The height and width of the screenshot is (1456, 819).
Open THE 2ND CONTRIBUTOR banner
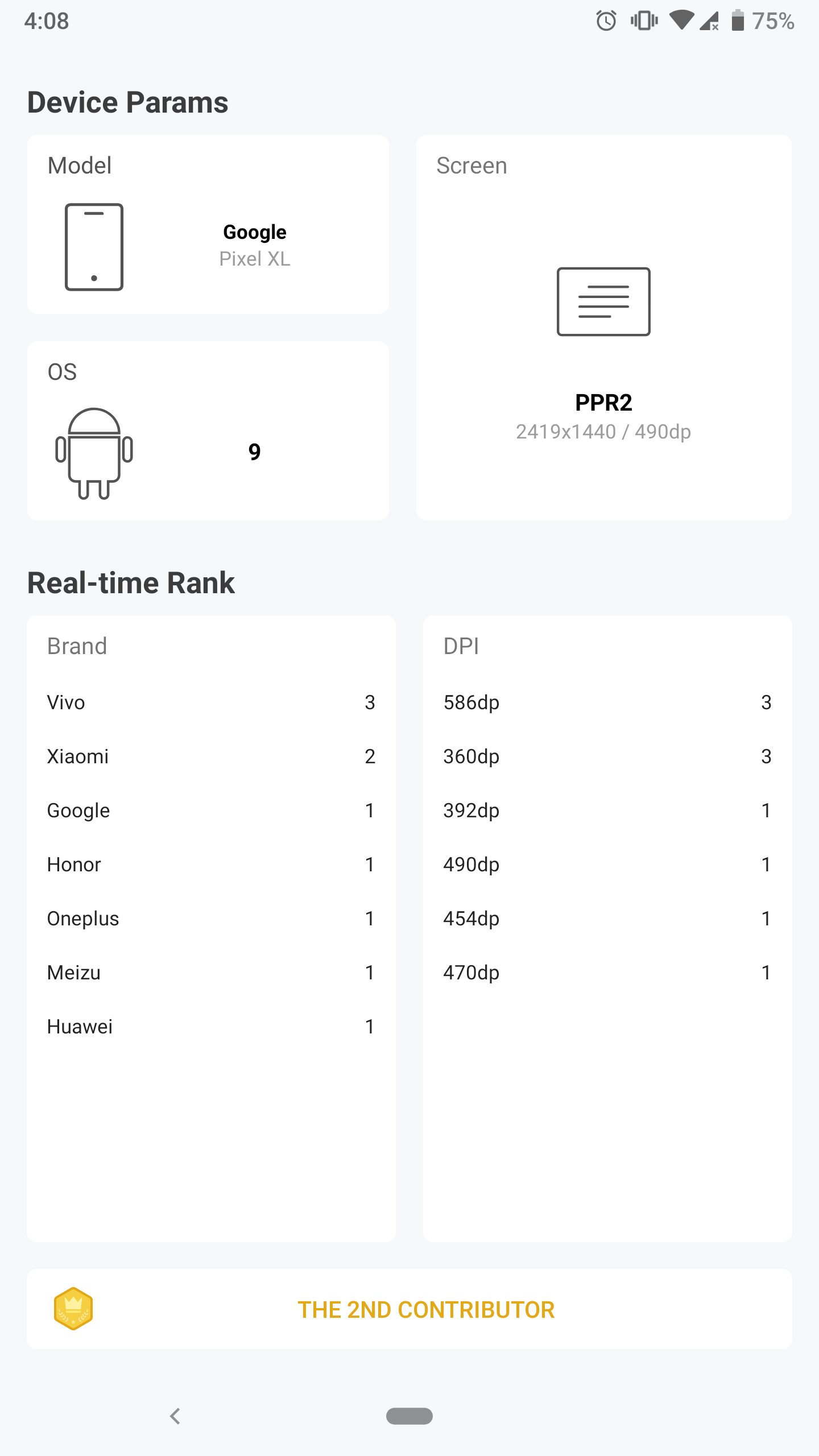[426, 1309]
